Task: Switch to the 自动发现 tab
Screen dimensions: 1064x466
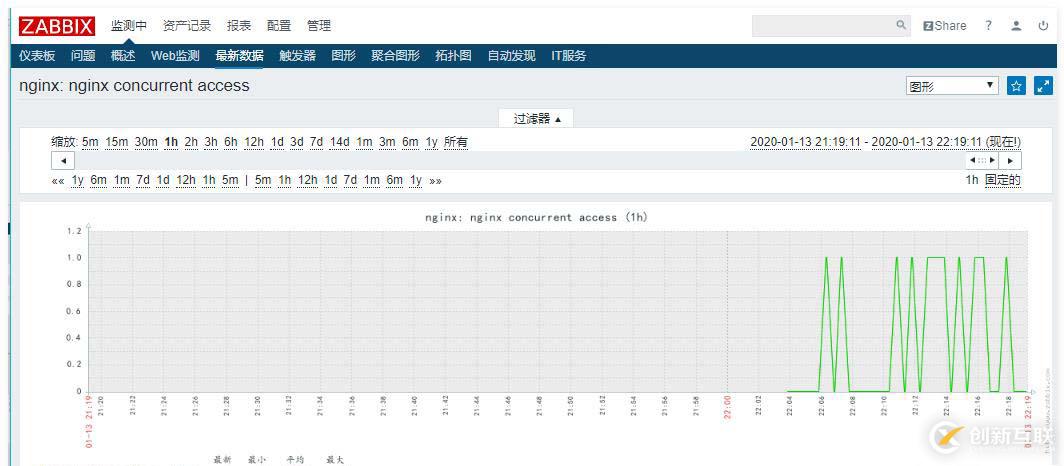Action: pyautogui.click(x=512, y=56)
